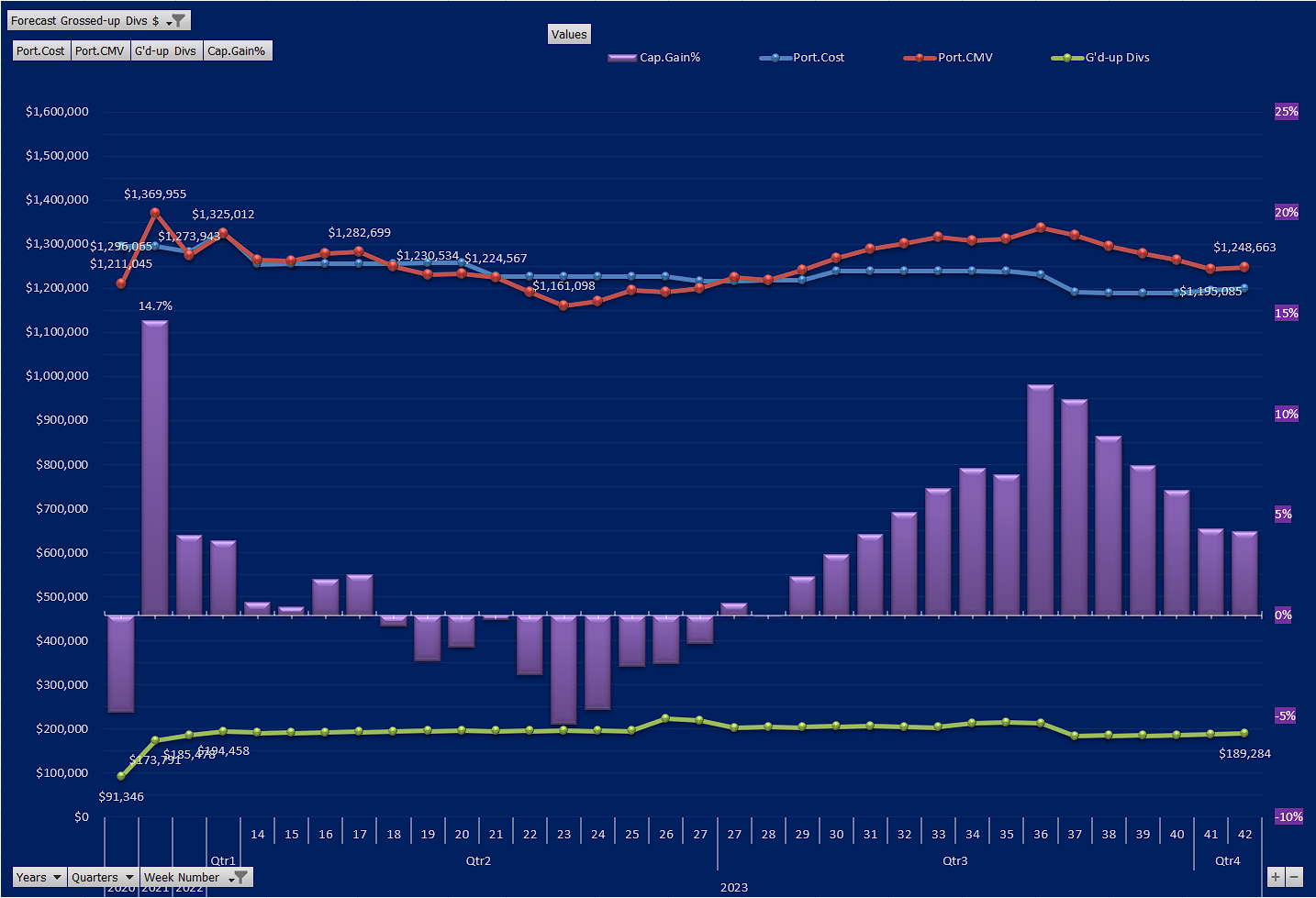This screenshot has width=1316, height=898.
Task: Select week 36 label on horizontal axis
Action: click(1041, 835)
